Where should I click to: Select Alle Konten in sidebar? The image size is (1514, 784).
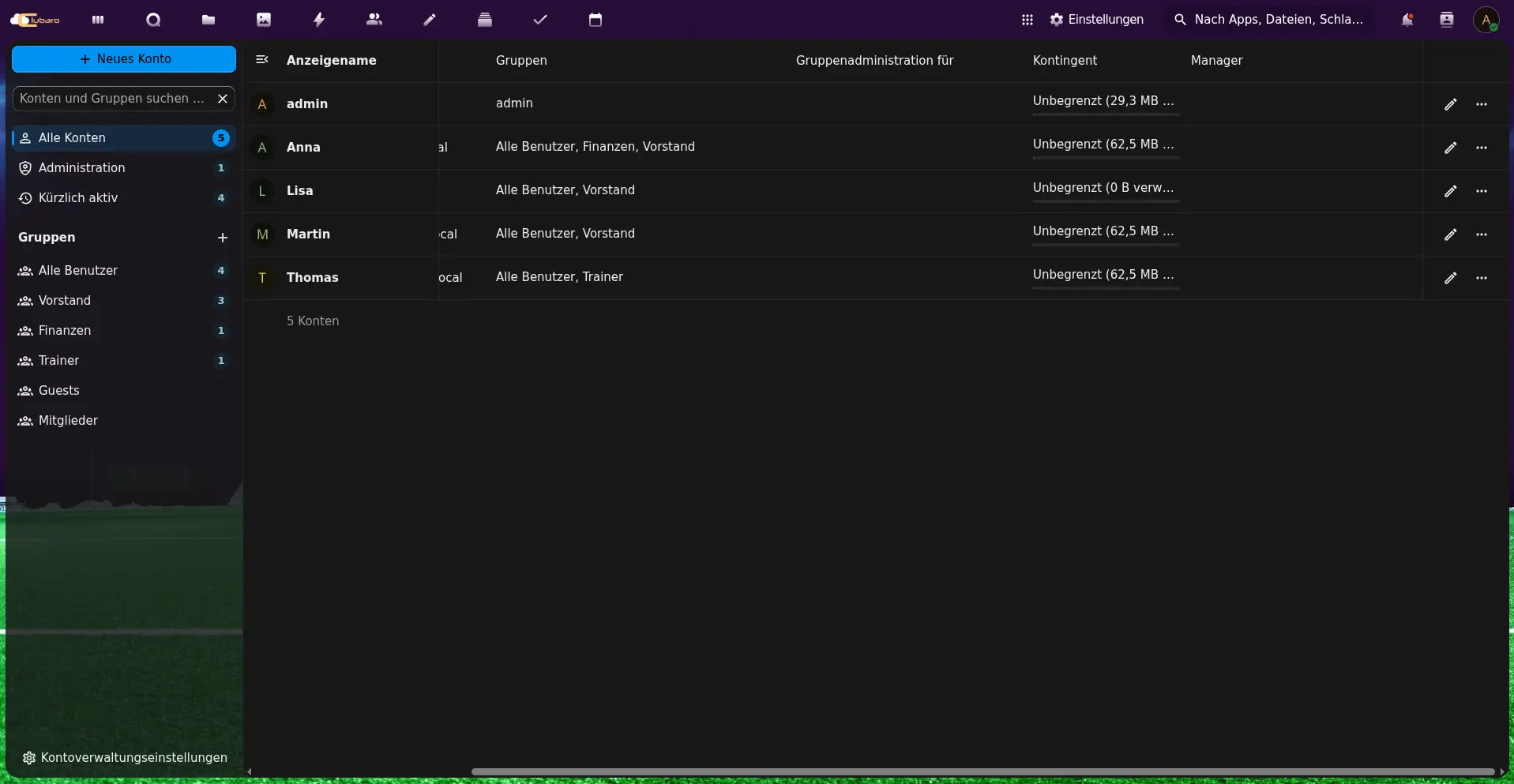pyautogui.click(x=124, y=138)
